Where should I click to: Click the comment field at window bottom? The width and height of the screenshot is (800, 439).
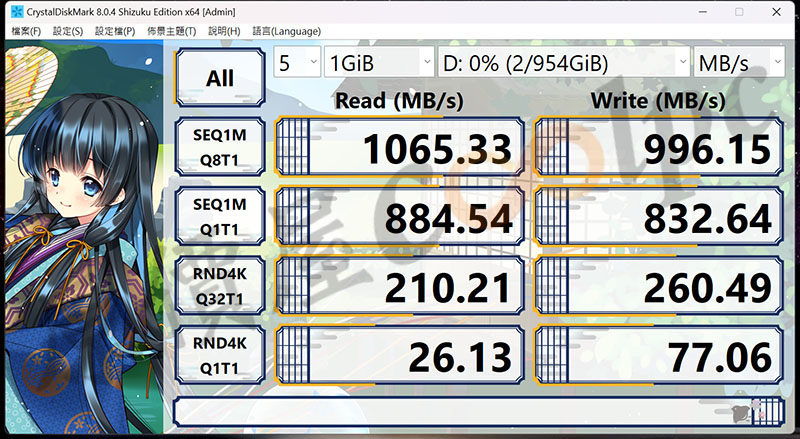click(x=479, y=411)
